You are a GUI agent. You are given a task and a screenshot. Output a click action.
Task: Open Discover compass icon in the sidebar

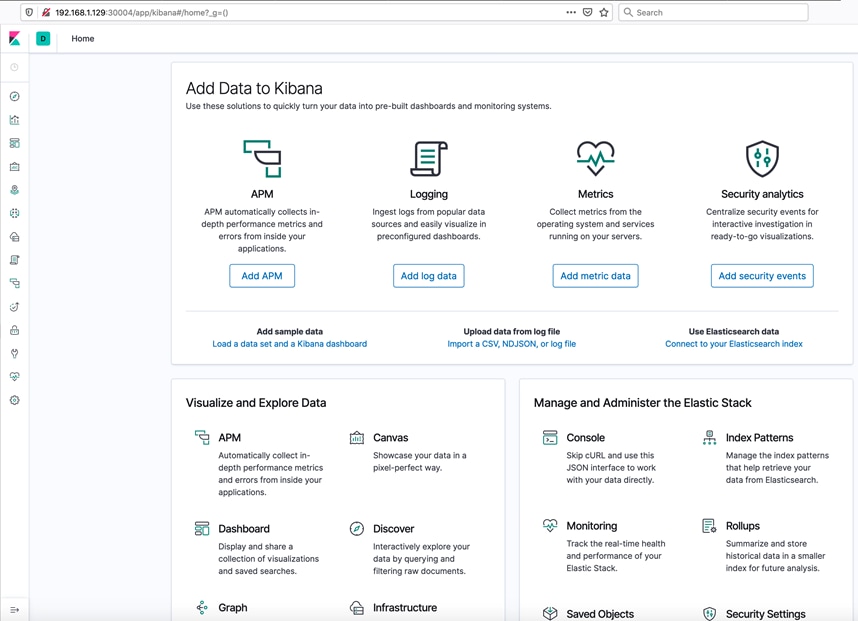click(15, 96)
